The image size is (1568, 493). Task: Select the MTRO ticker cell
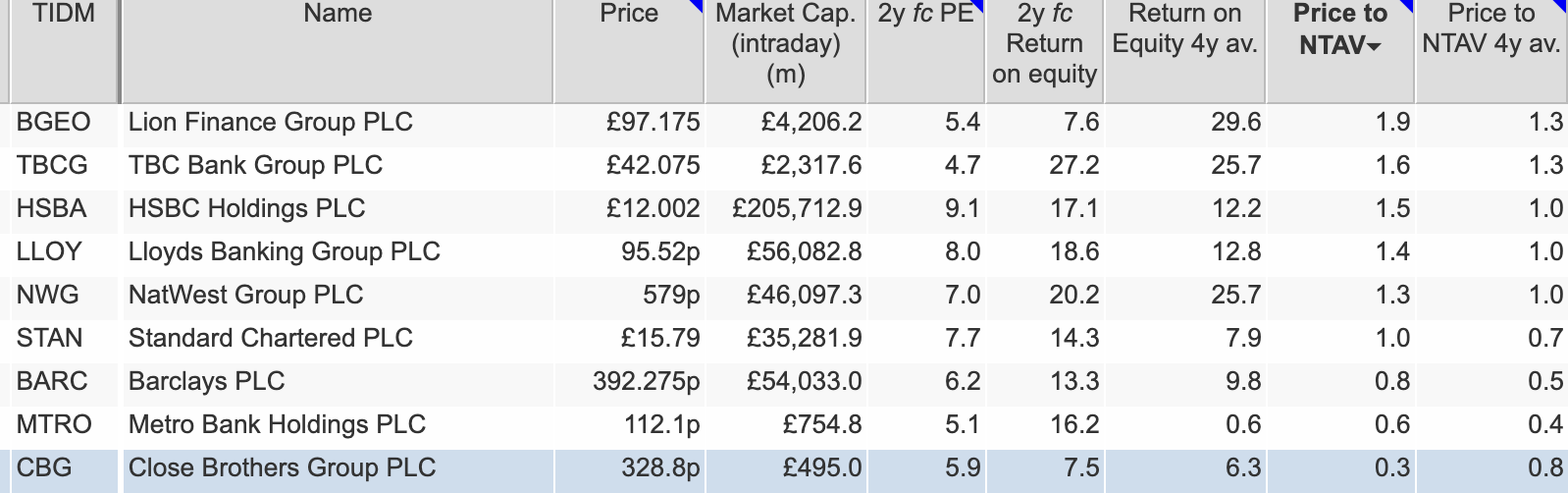pyautogui.click(x=54, y=424)
